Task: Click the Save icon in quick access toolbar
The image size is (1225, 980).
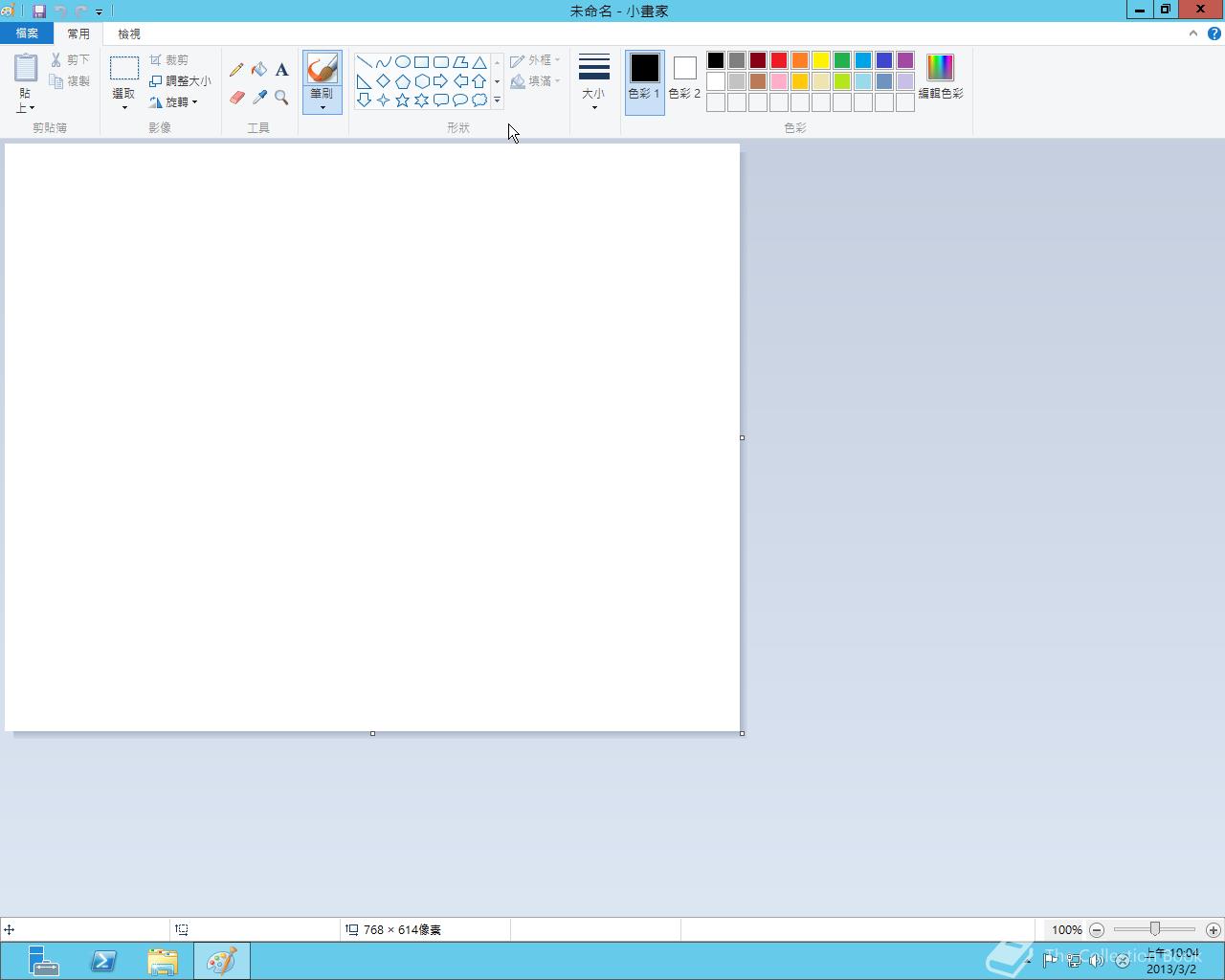Action: tap(39, 11)
